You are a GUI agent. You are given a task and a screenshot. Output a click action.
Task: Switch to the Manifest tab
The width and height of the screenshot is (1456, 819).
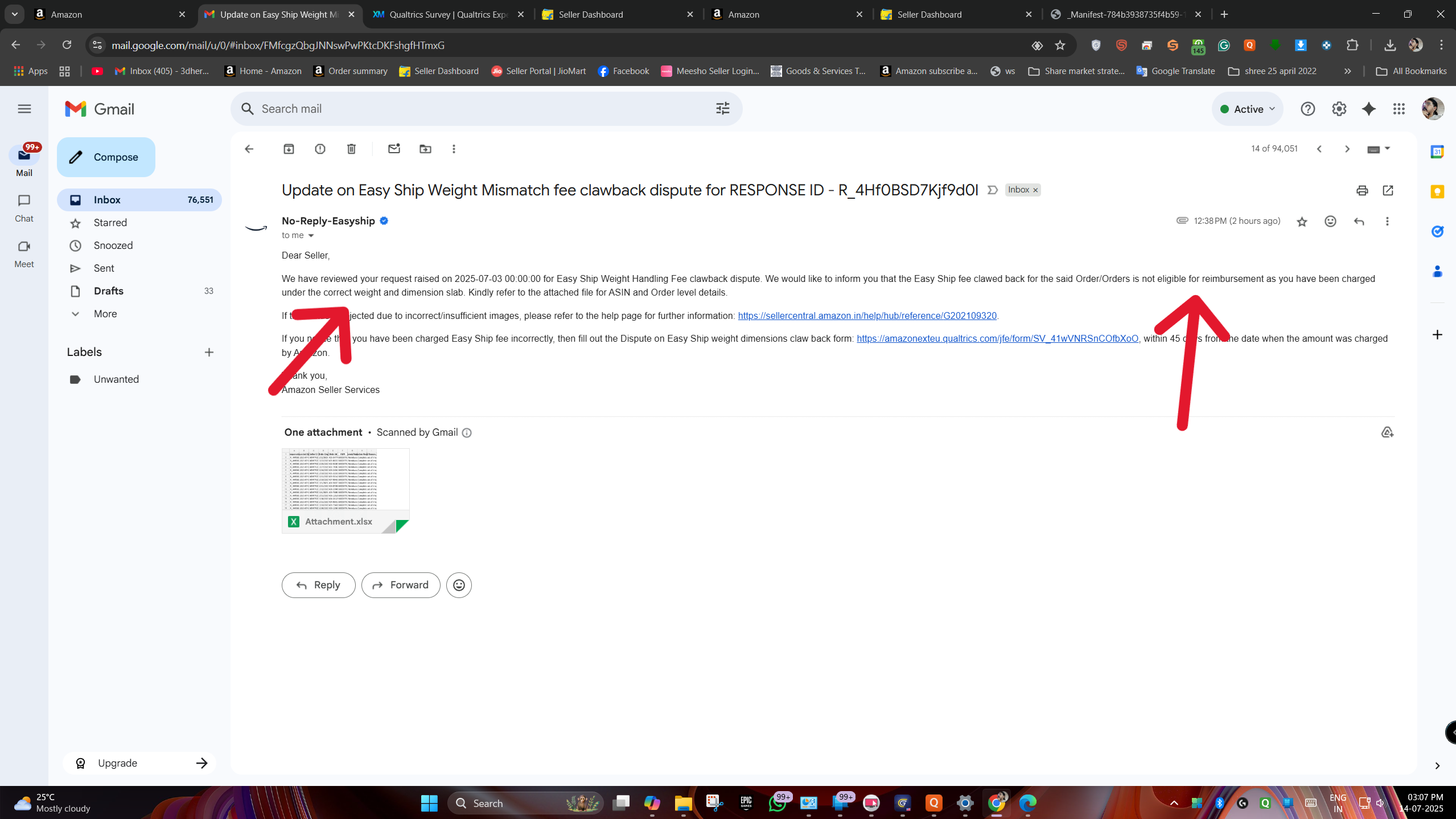coord(1126,14)
